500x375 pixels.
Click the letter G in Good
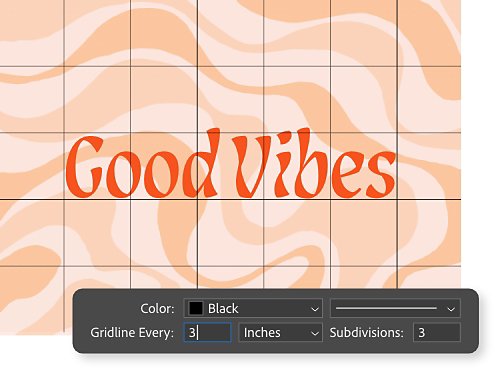coord(84,166)
